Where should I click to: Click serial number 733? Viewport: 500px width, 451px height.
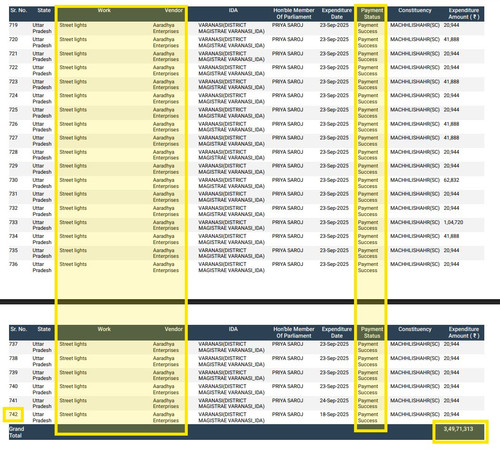(x=14, y=222)
